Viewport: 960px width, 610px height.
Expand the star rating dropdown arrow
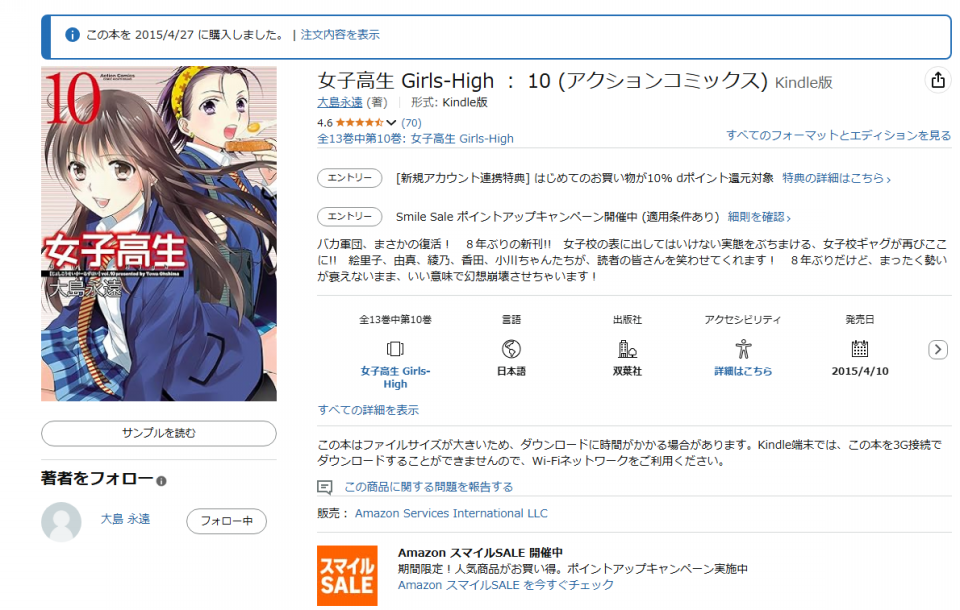[x=391, y=122]
